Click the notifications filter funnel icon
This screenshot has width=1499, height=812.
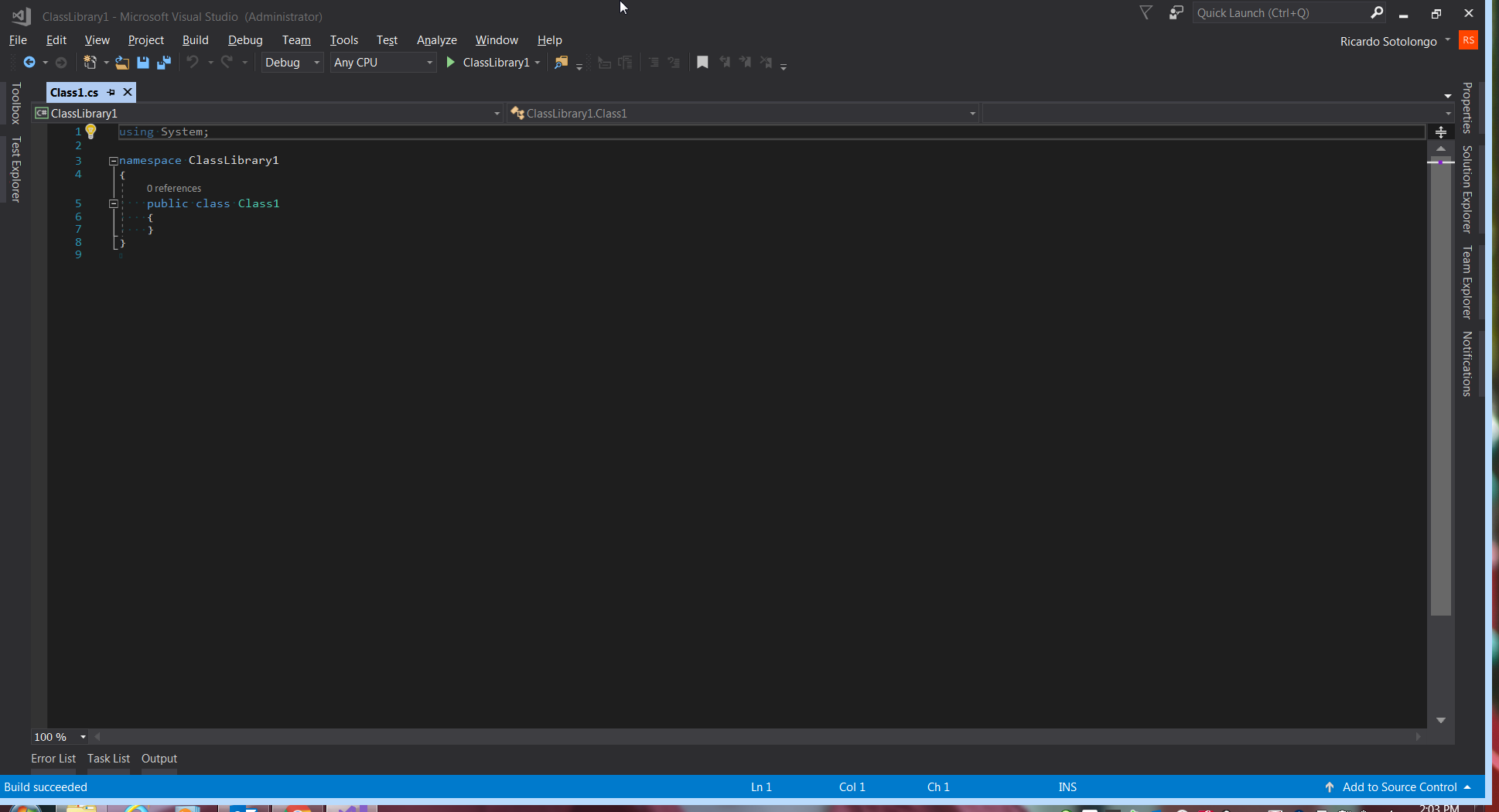tap(1146, 12)
